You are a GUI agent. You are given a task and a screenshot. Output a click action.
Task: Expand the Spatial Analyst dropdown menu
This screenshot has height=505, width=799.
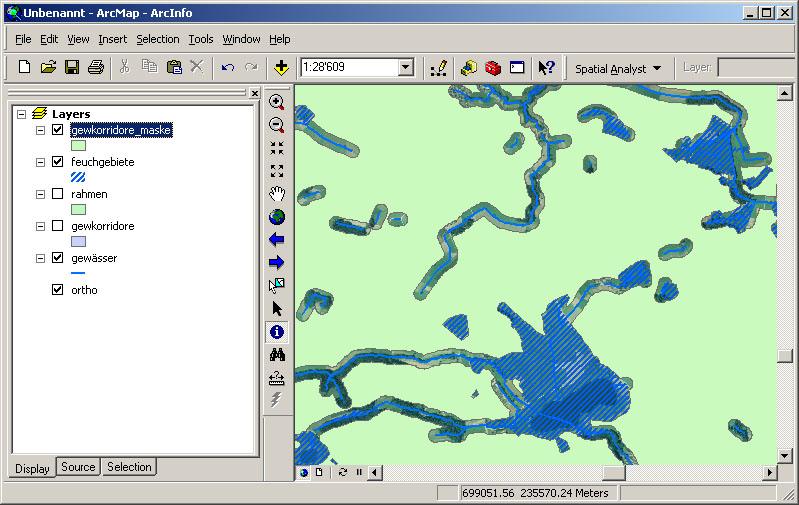(x=657, y=68)
